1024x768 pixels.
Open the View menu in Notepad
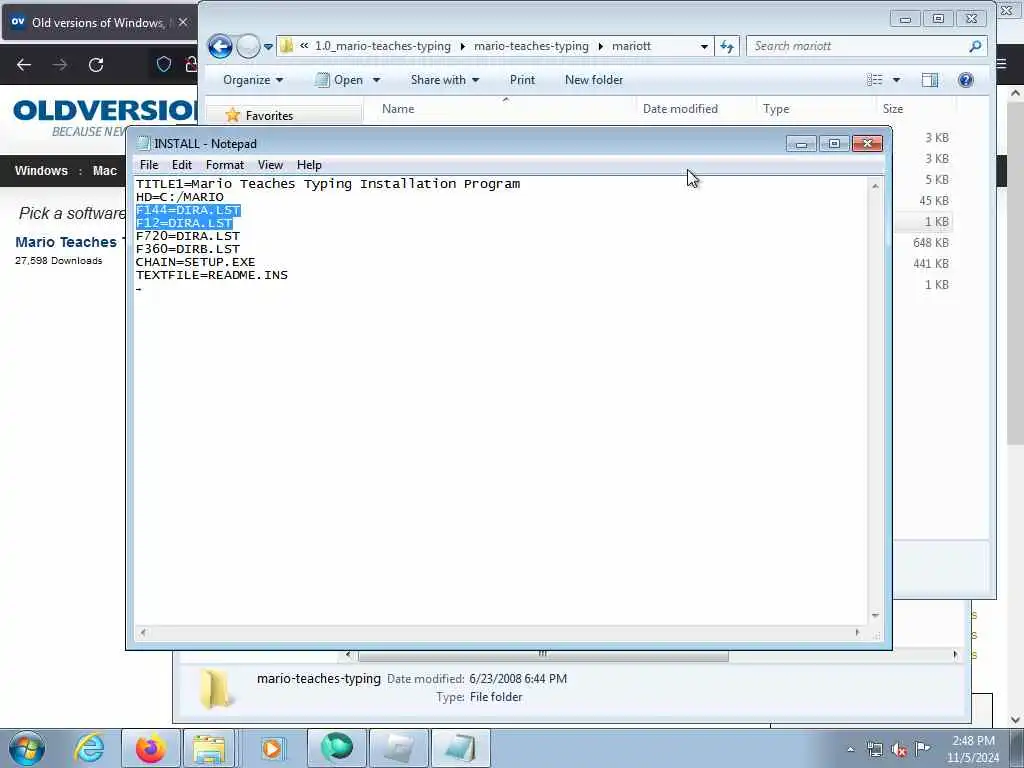(x=270, y=165)
